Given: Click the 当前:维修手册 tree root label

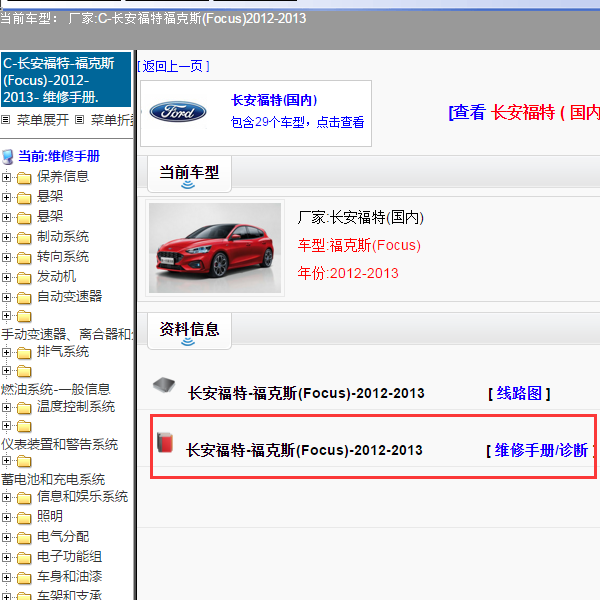Looking at the screenshot, I should coord(59,157).
